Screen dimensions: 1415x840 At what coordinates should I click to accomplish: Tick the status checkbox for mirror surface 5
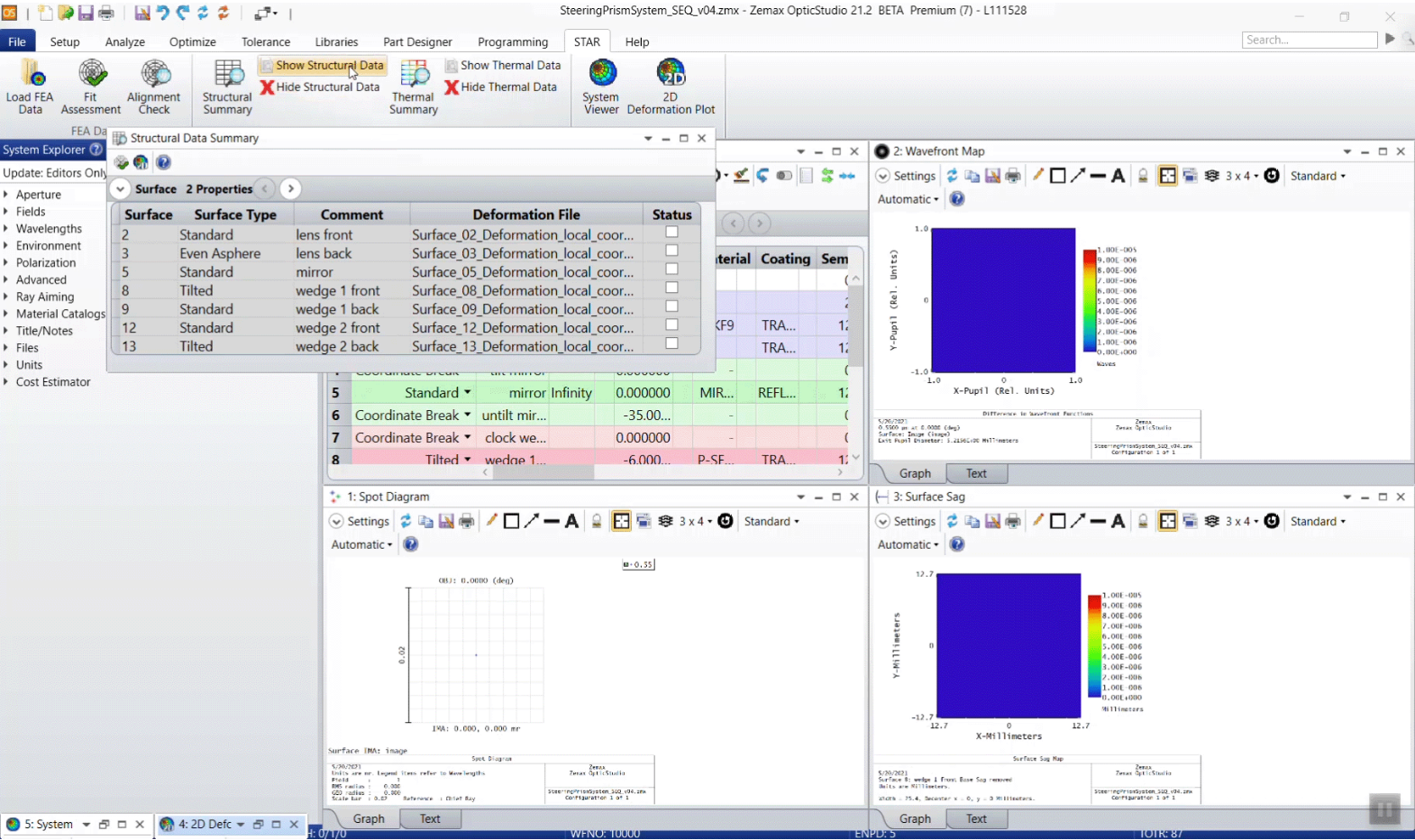tap(671, 269)
